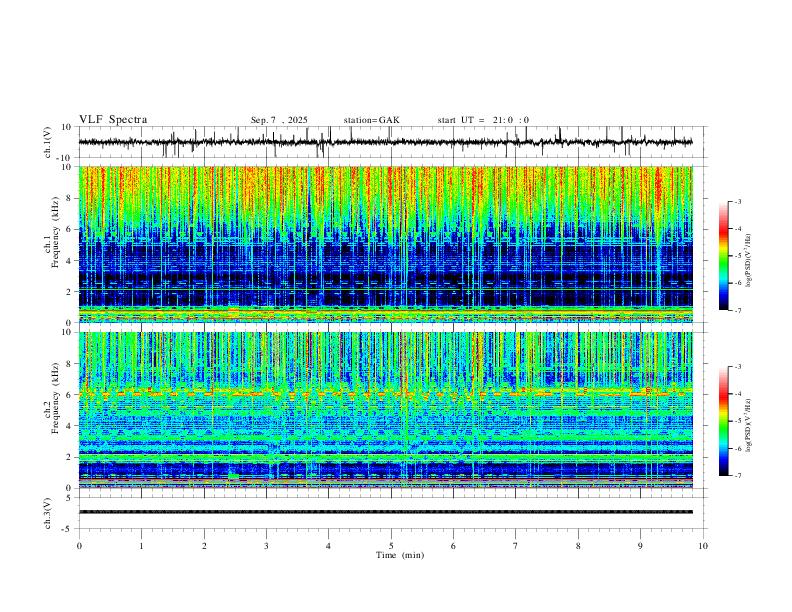Click the "1" tick on the time axis
This screenshot has height=612, width=792.
pos(141,546)
